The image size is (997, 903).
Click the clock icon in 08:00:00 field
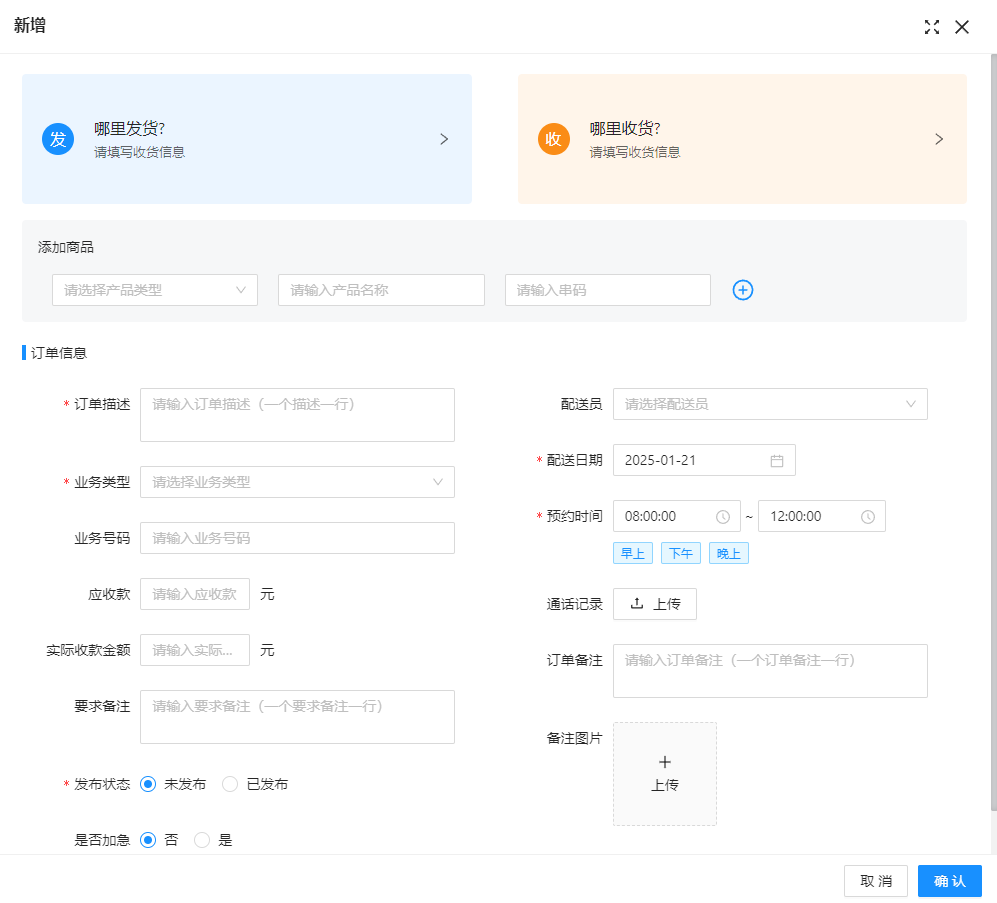tap(723, 516)
